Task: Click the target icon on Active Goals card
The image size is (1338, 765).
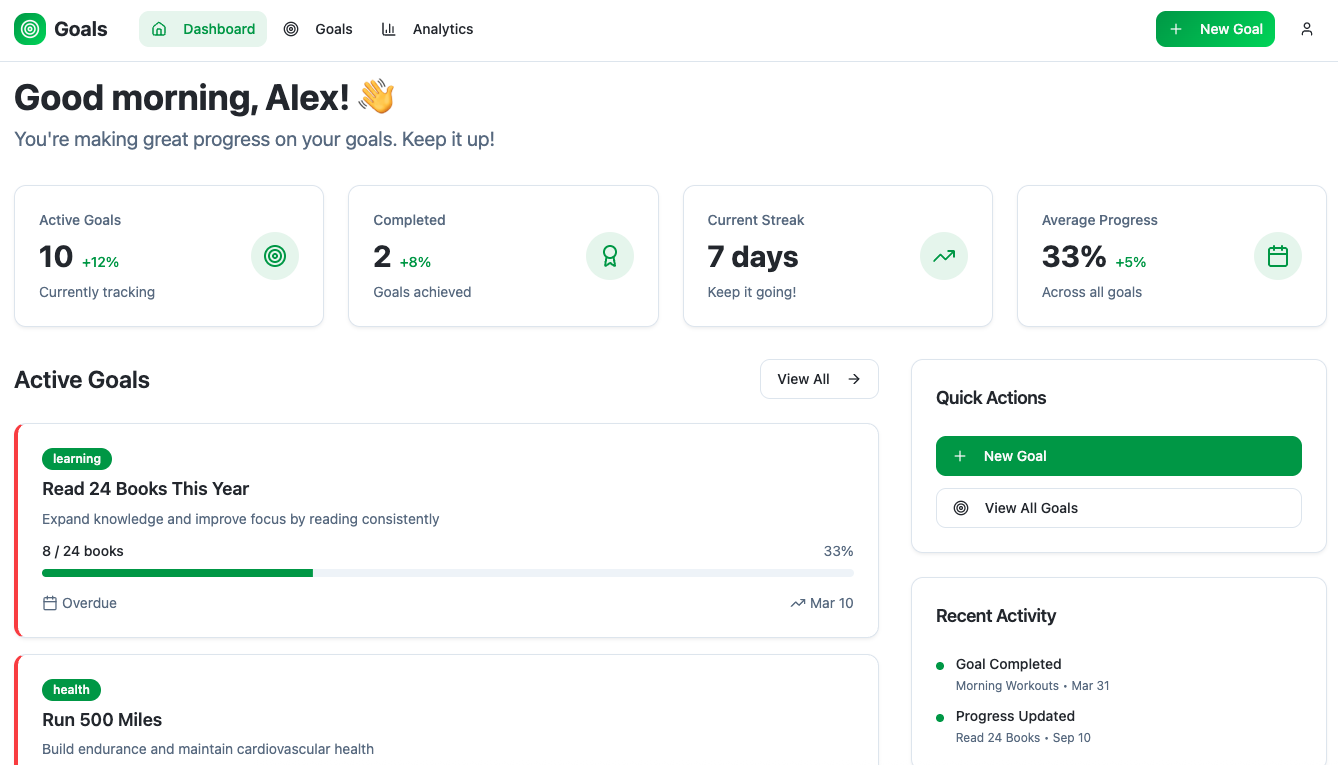Action: [275, 256]
